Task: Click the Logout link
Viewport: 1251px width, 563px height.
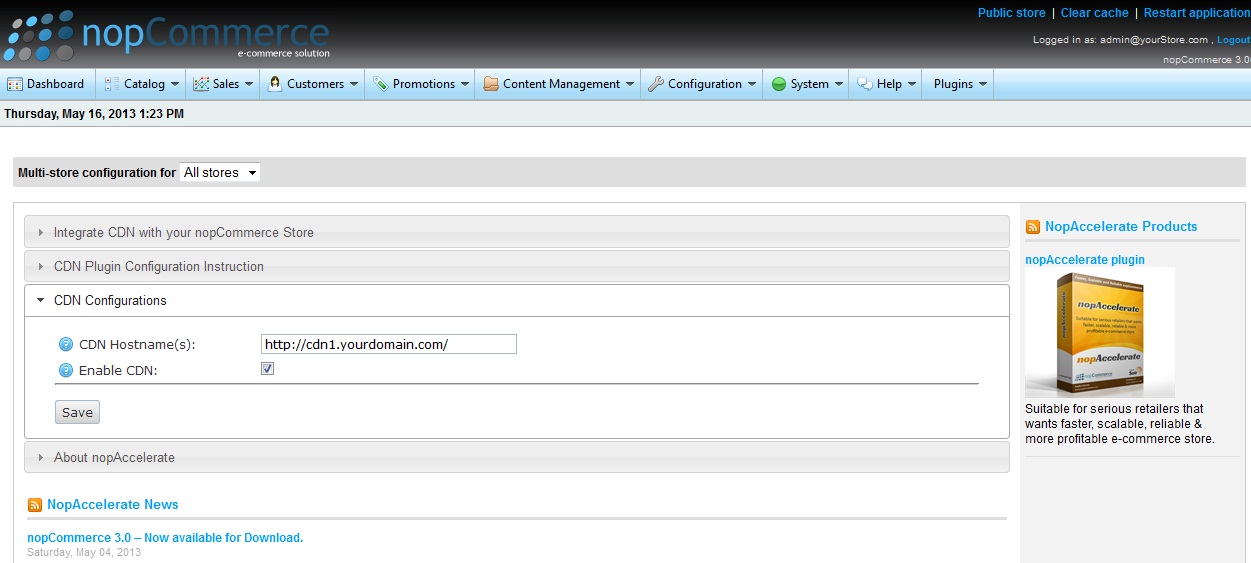Action: click(1233, 40)
